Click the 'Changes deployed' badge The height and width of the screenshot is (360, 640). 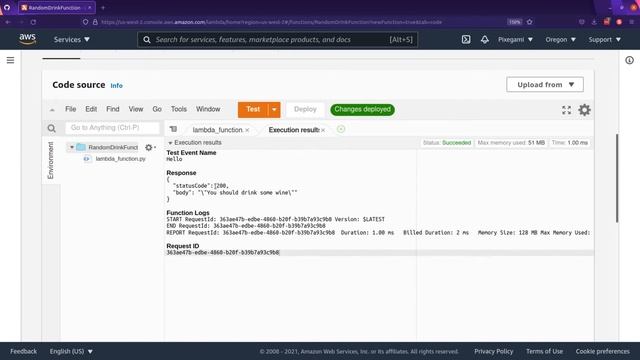coord(362,109)
